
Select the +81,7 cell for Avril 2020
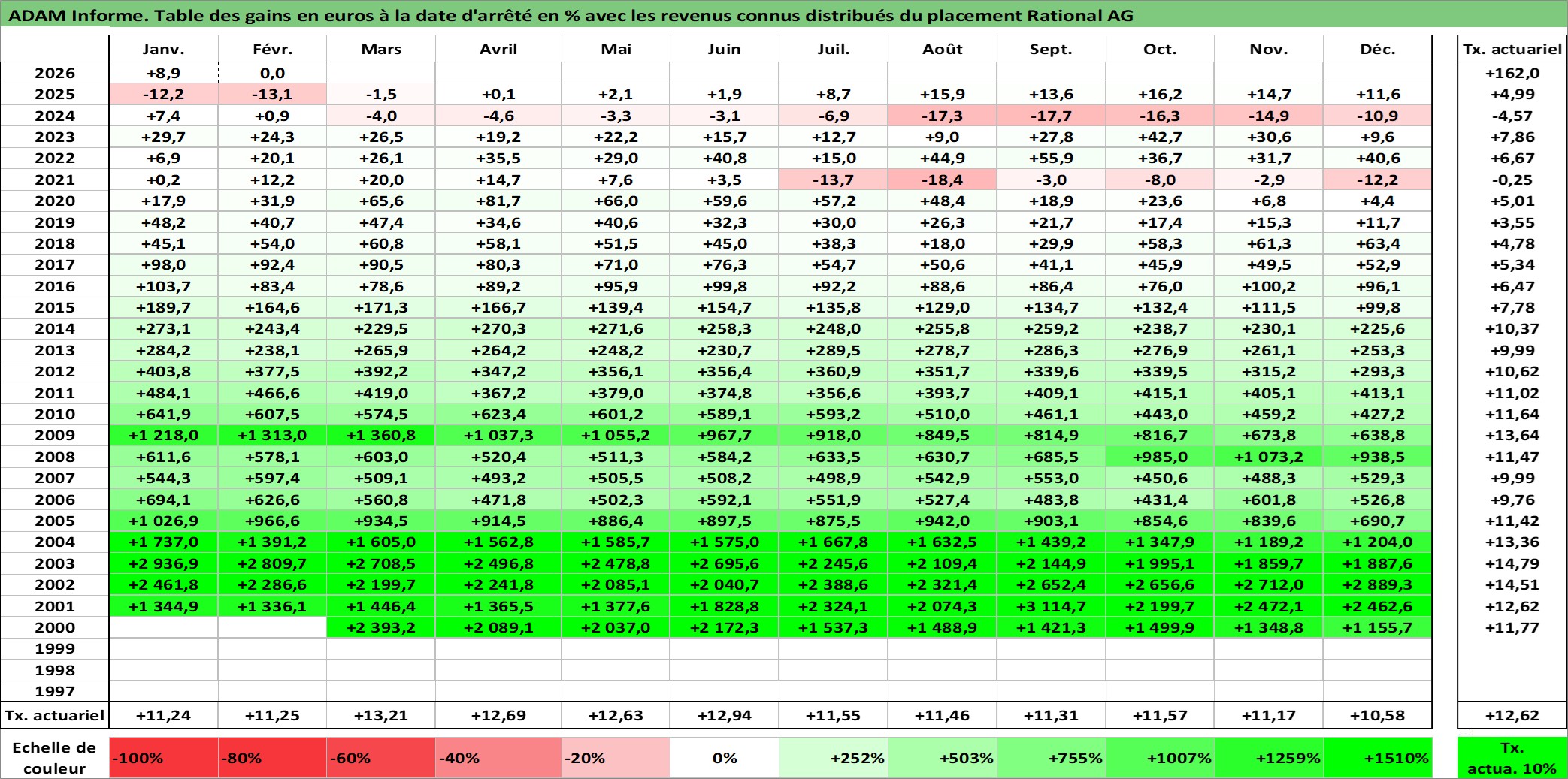click(x=498, y=201)
